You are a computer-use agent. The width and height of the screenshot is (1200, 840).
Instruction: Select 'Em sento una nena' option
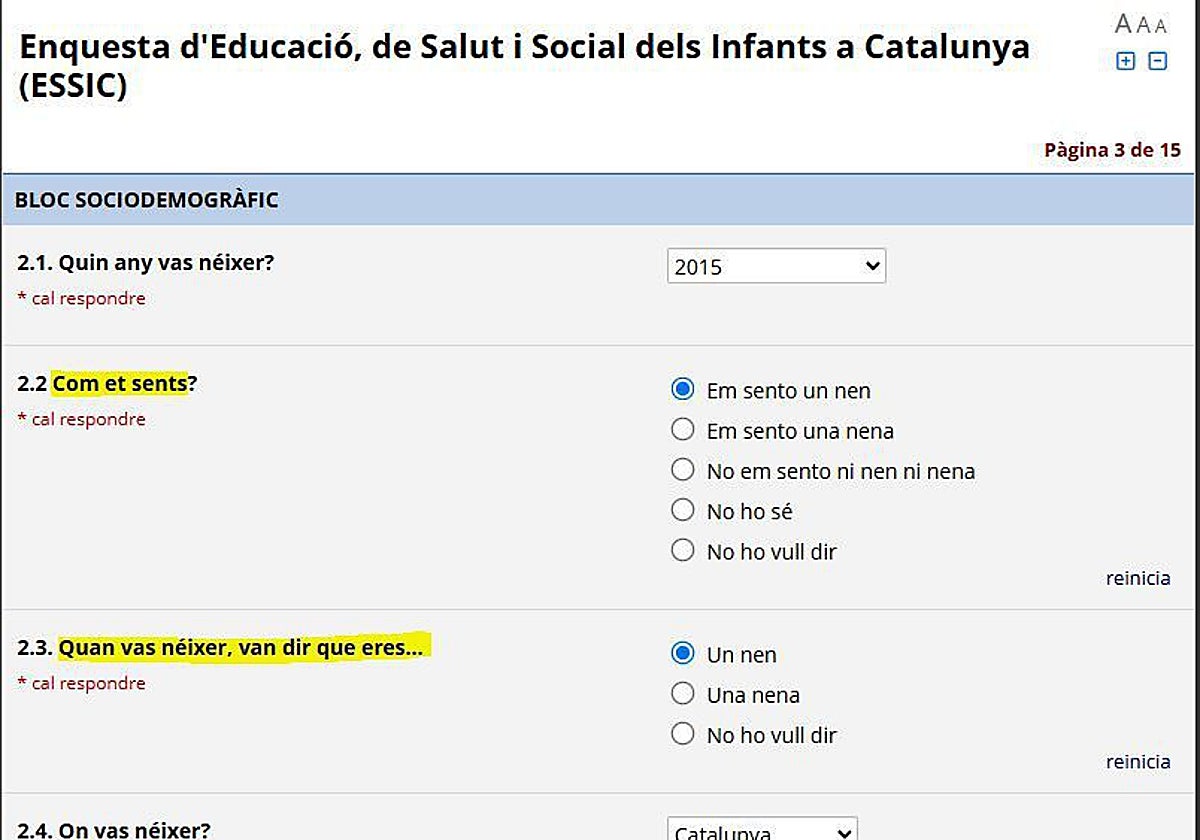[x=683, y=429]
